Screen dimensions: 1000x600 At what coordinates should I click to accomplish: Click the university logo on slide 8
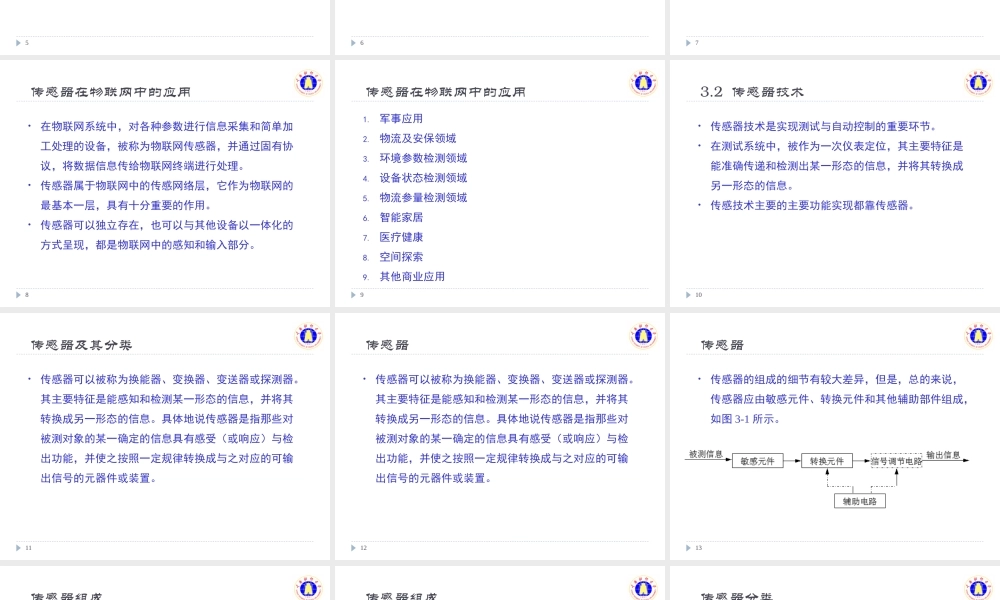308,83
